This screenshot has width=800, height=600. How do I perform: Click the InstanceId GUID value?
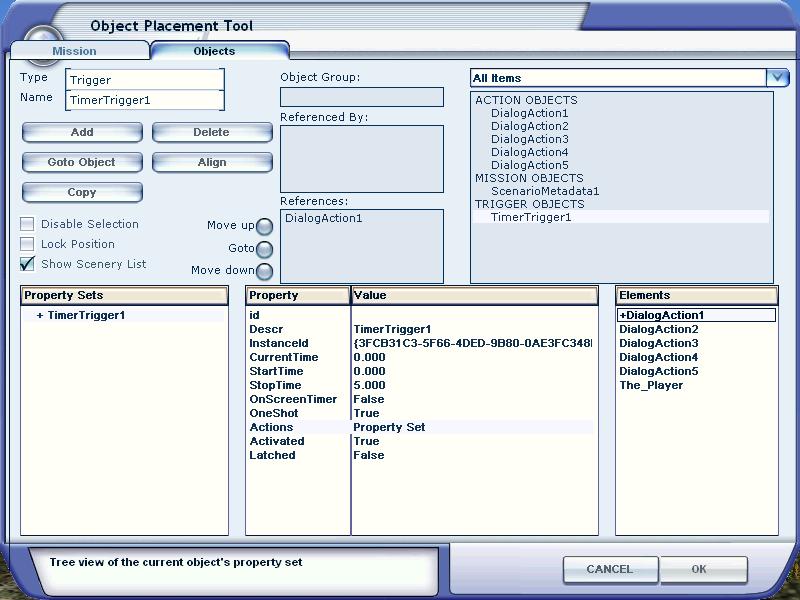point(472,343)
